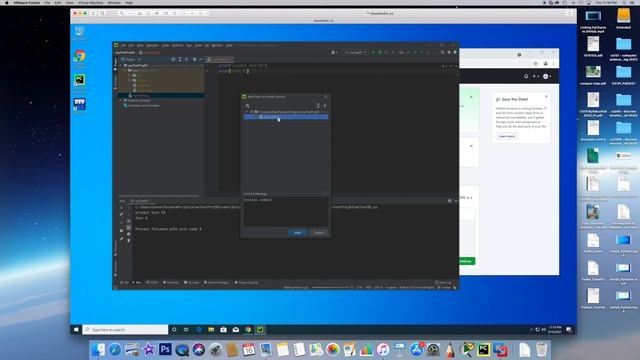
Task: Open TODO tool window tab
Action: pos(153,282)
